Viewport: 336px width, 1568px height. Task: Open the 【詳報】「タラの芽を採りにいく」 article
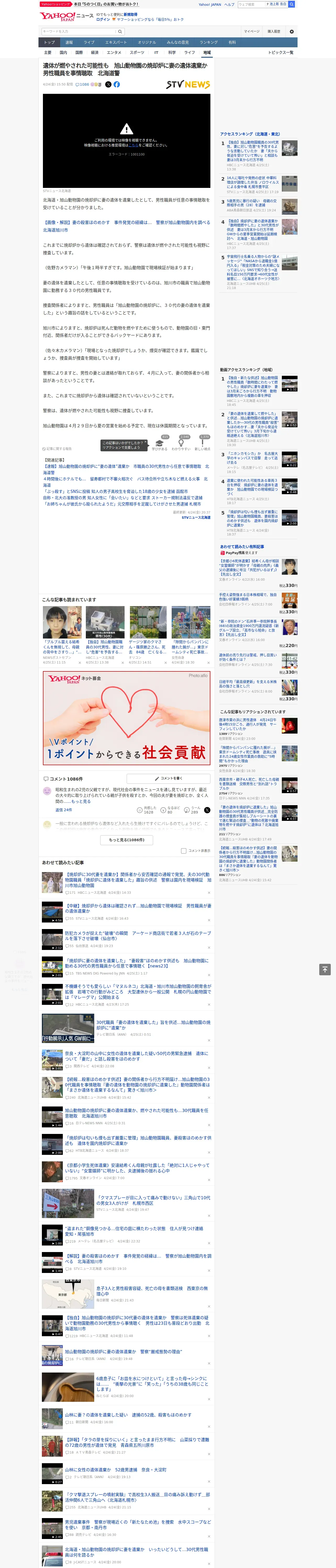(x=137, y=1443)
